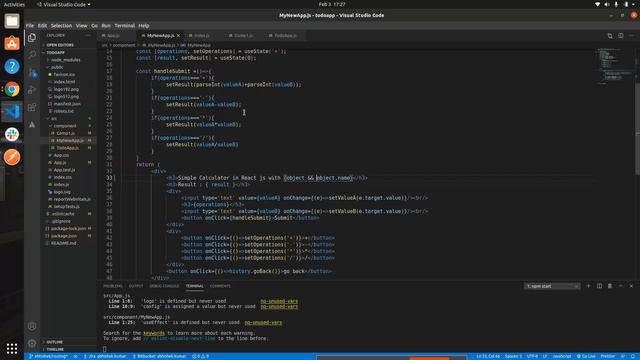Image resolution: width=640 pixels, height=360 pixels.
Task: Click Prettier in status bar
Action: pos(607,356)
